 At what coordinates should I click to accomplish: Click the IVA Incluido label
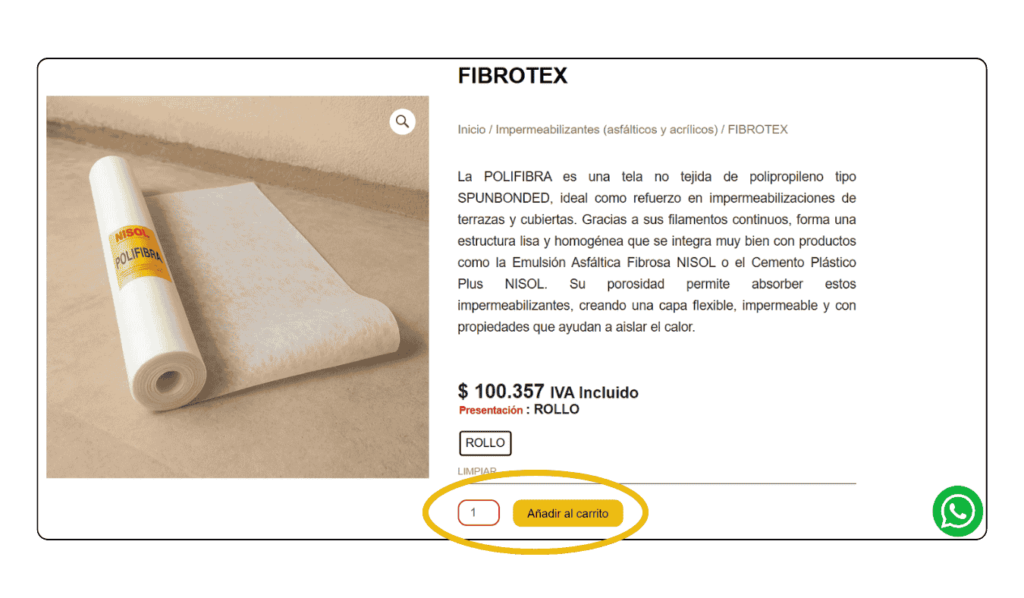[594, 392]
